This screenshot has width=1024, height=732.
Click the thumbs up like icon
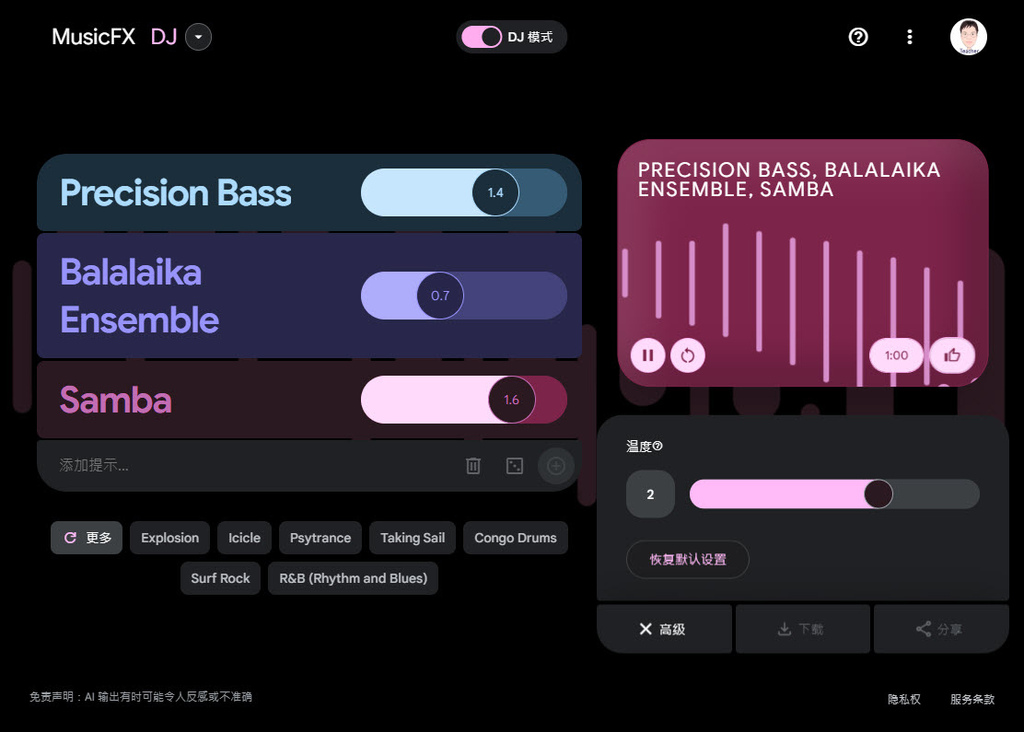coord(952,355)
